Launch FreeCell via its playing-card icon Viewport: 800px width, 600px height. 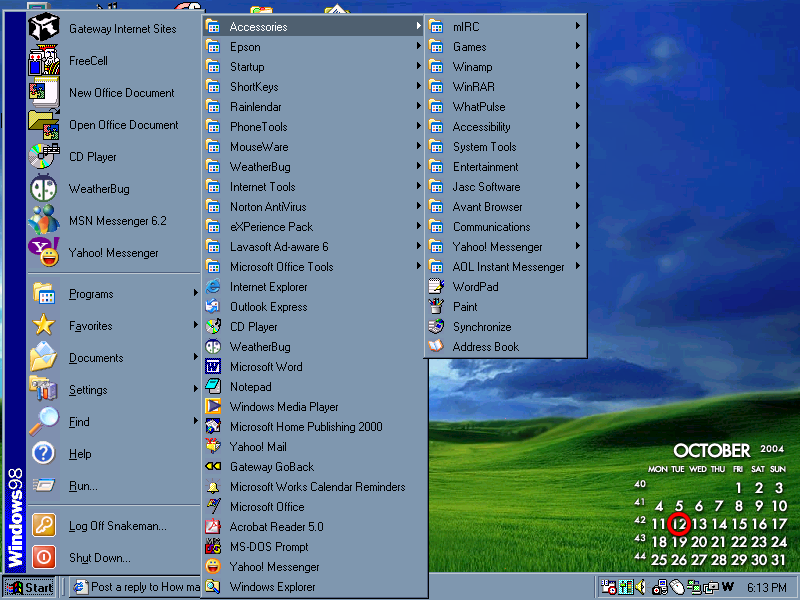point(44,60)
